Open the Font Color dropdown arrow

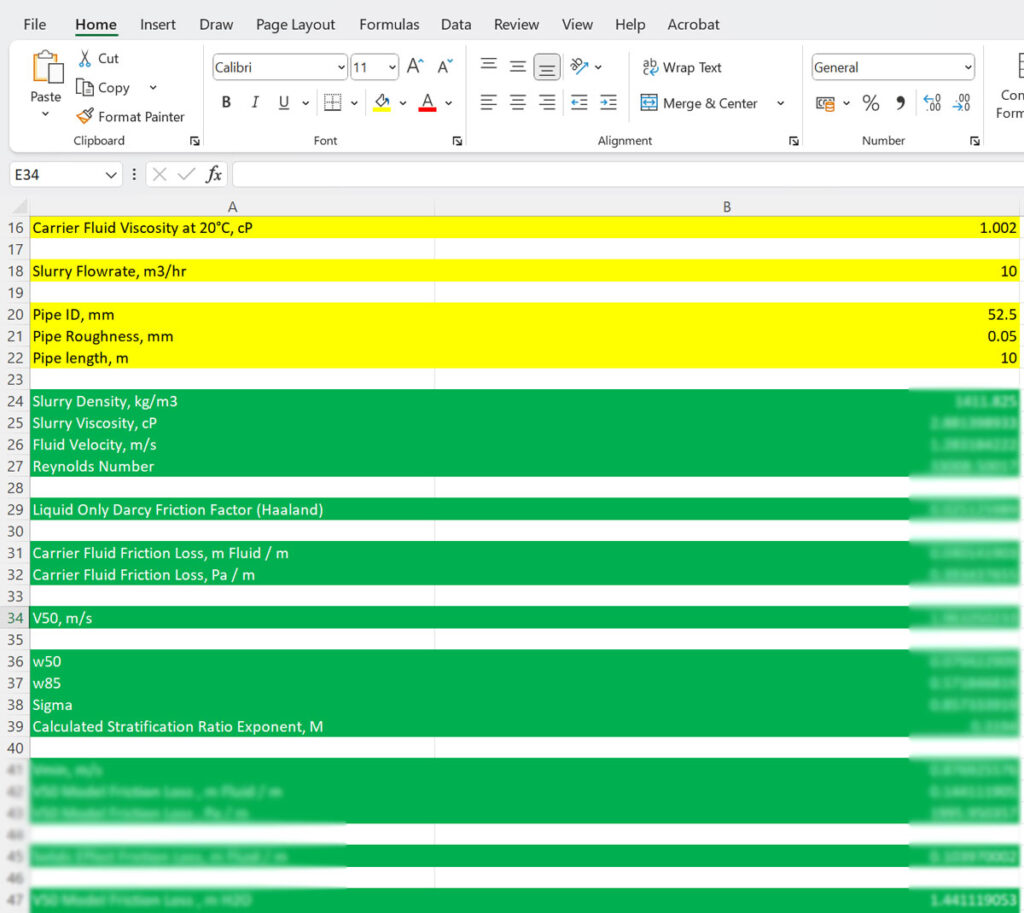coord(448,102)
